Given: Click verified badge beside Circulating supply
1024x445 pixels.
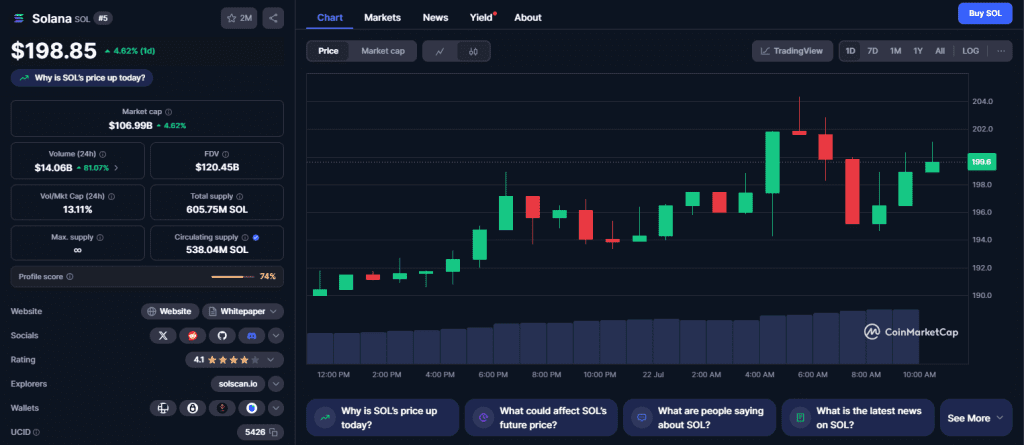Looking at the screenshot, I should pos(256,237).
